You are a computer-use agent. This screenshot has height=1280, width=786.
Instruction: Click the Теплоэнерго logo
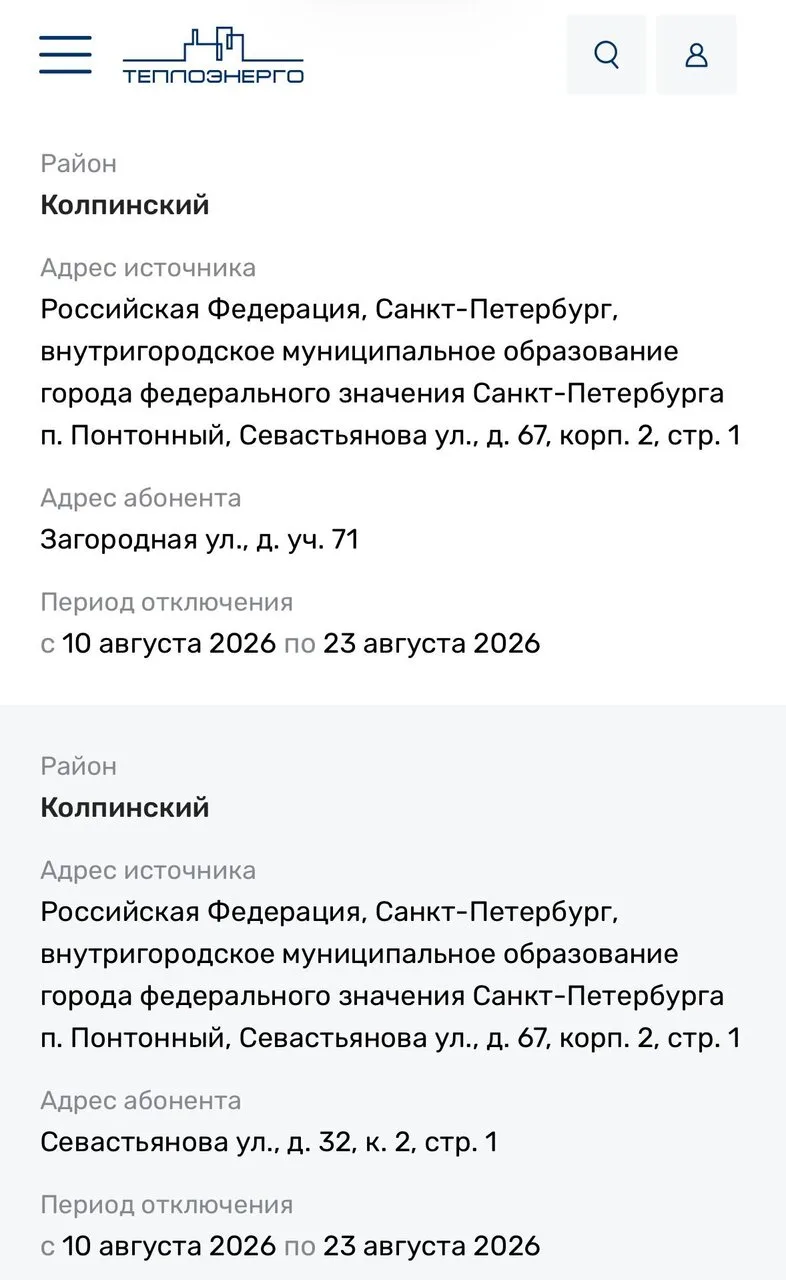pyautogui.click(x=213, y=55)
